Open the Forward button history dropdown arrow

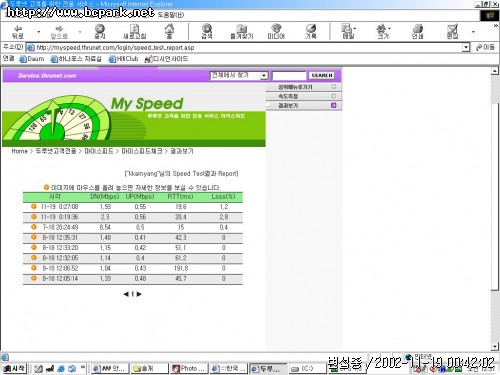(80, 32)
